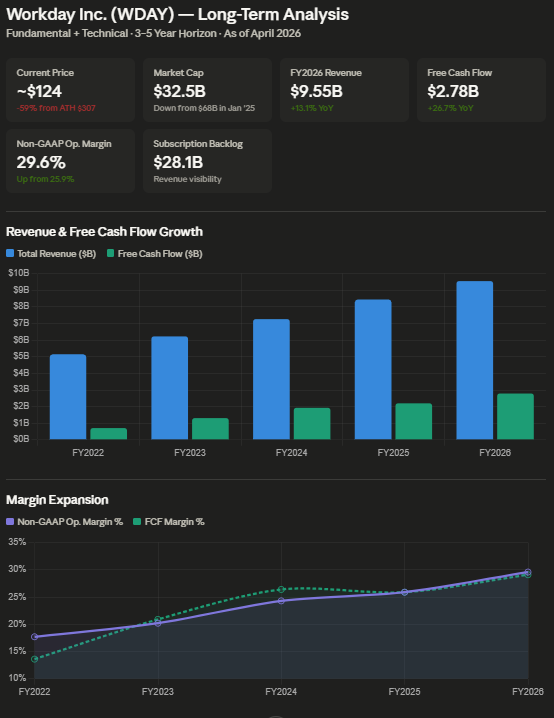Click the 35% axis label on margin chart
This screenshot has width=554, height=718.
(17, 542)
